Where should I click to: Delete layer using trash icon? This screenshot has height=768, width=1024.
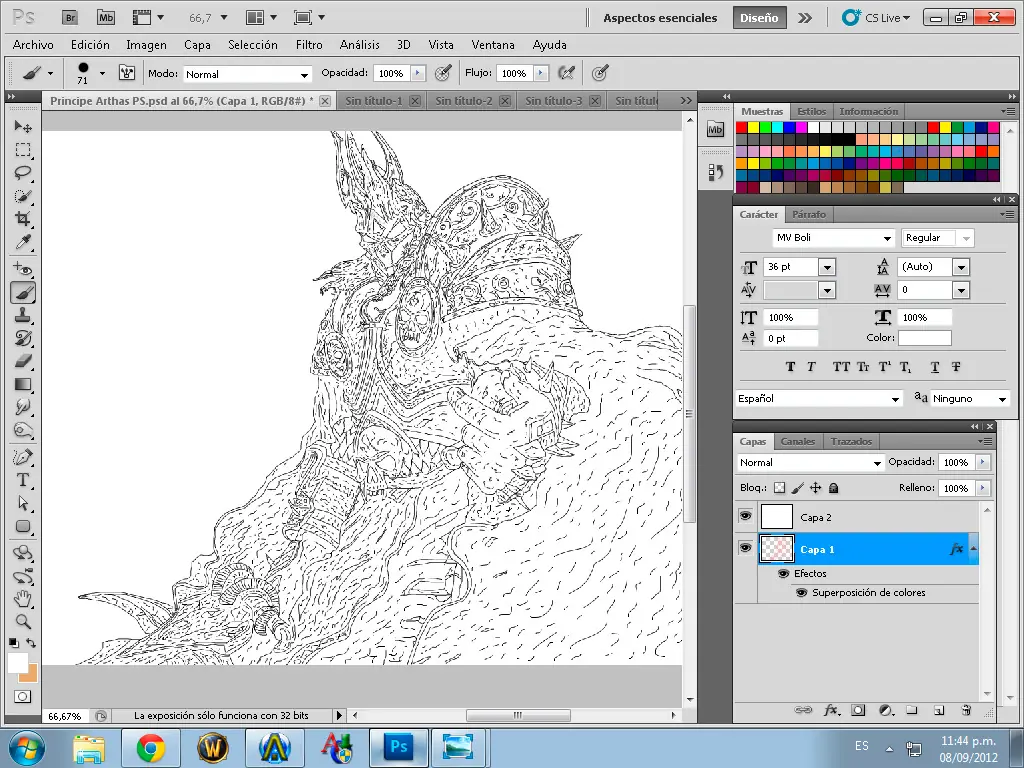[x=966, y=710]
